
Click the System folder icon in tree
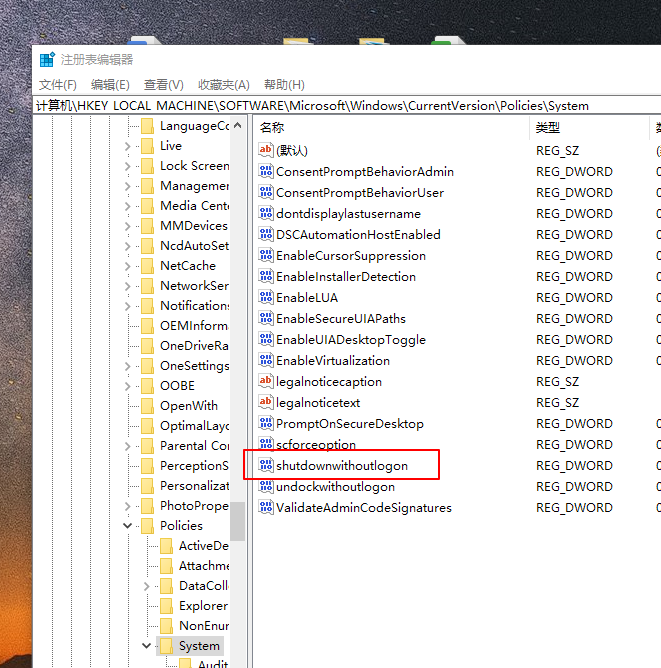point(167,646)
